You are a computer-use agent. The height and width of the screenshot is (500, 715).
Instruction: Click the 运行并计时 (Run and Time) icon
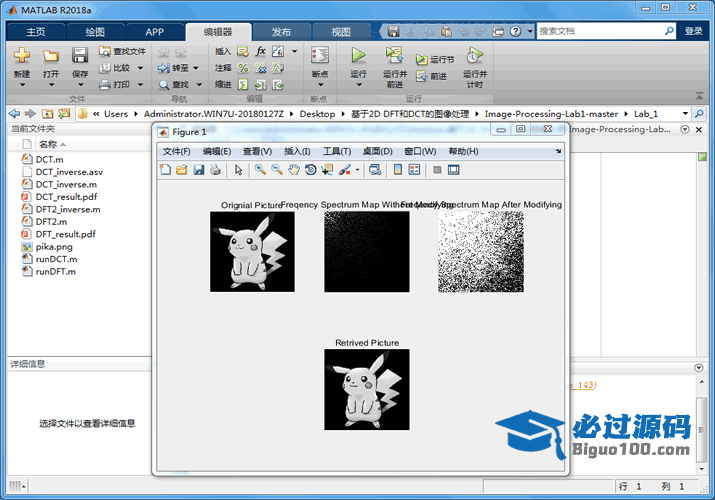tap(474, 55)
